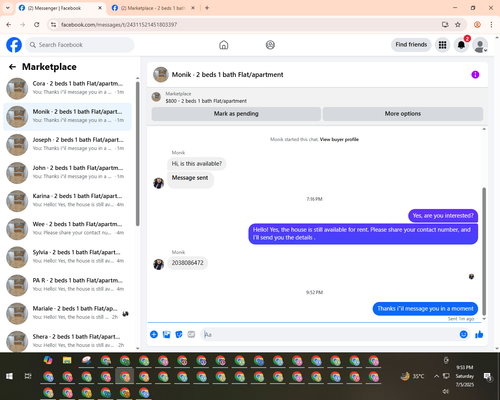The width and height of the screenshot is (500, 400).
Task: Click the 'Yes, are you interested?' message
Action: (443, 216)
